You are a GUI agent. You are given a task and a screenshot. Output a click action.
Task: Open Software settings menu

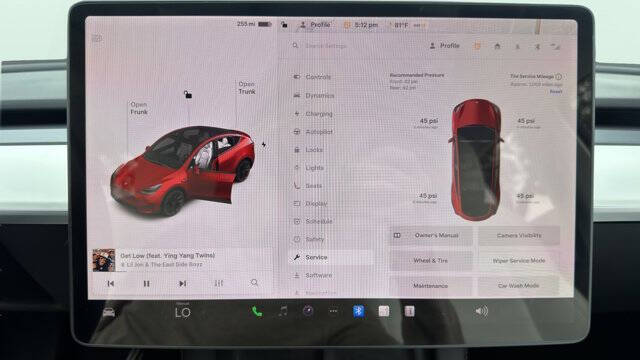pyautogui.click(x=313, y=275)
